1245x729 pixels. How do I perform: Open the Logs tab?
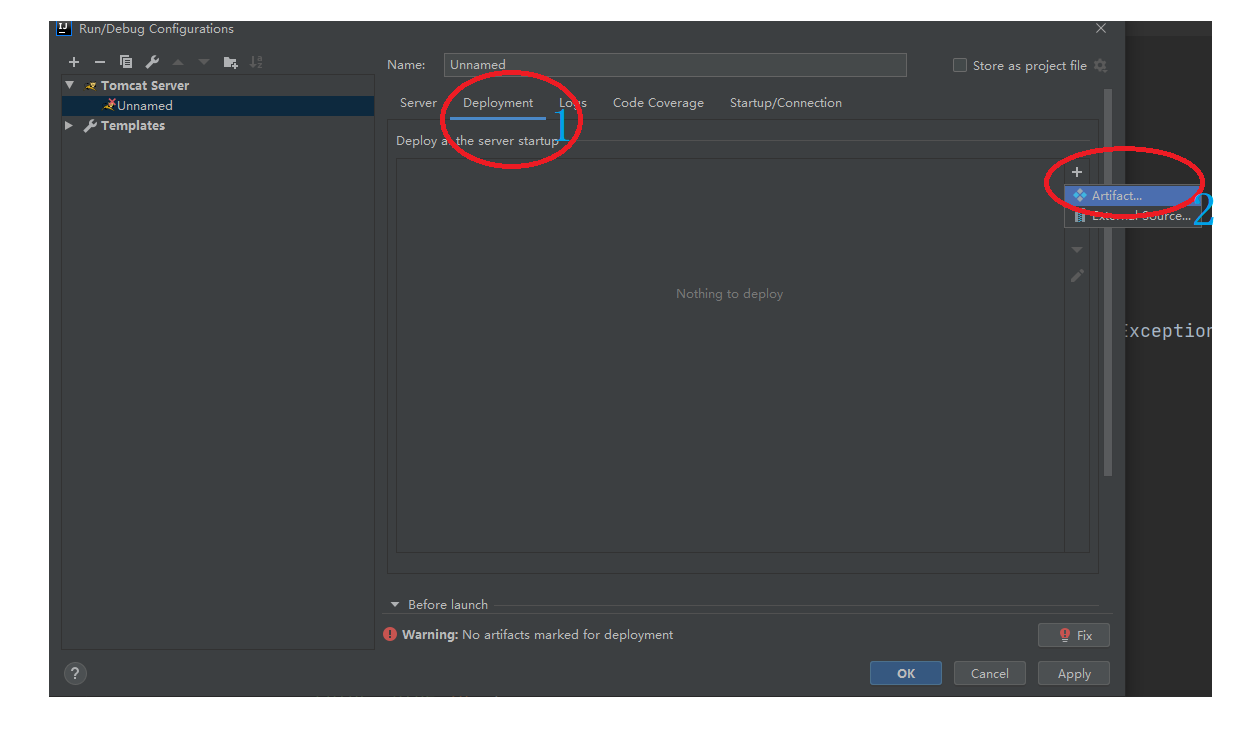coord(573,103)
